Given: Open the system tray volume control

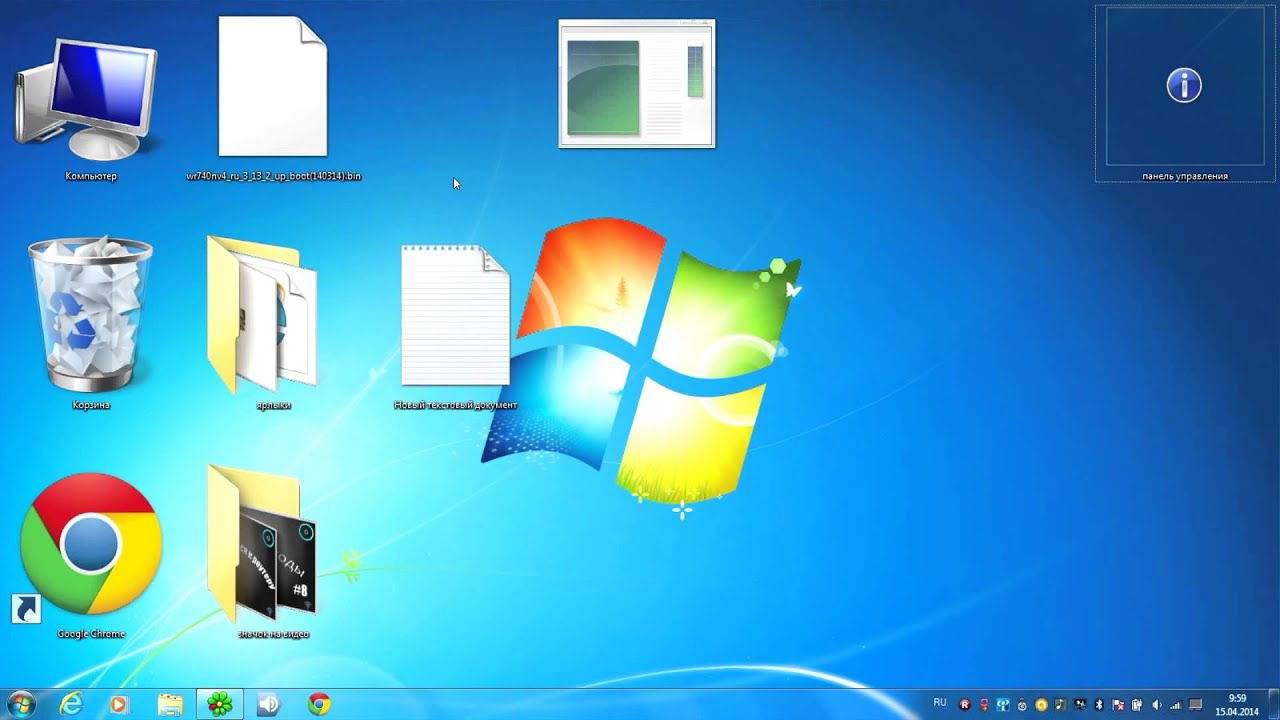Looking at the screenshot, I should pos(1156,704).
